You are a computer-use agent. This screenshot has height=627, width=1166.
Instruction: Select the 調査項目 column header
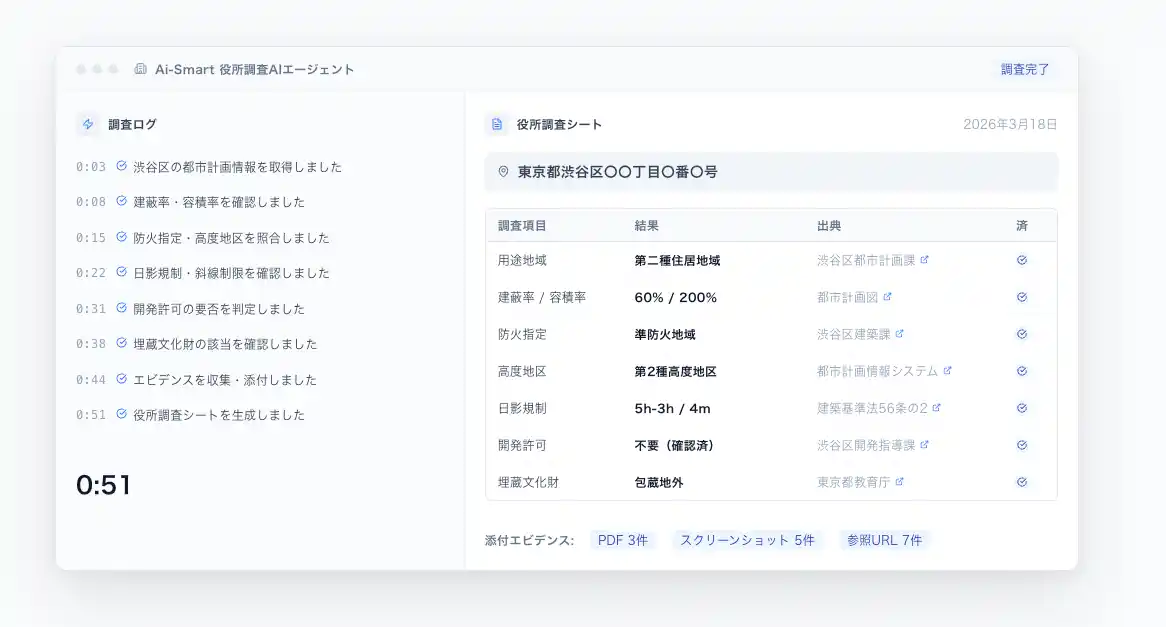click(522, 226)
